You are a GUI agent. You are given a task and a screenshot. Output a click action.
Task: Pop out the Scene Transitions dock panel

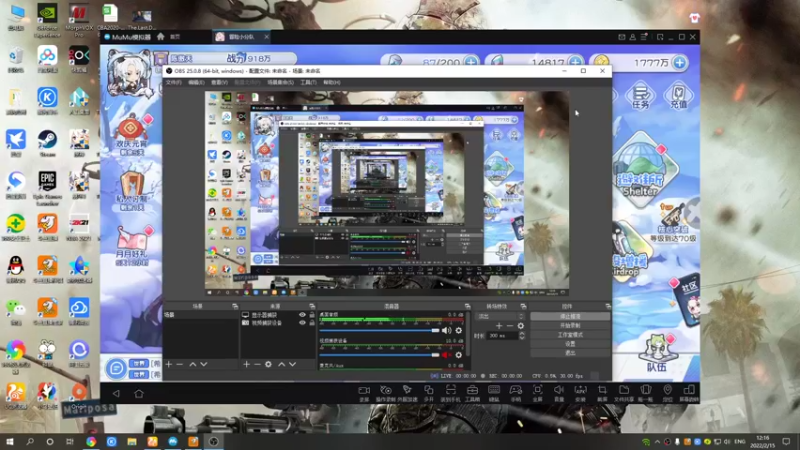tap(523, 306)
